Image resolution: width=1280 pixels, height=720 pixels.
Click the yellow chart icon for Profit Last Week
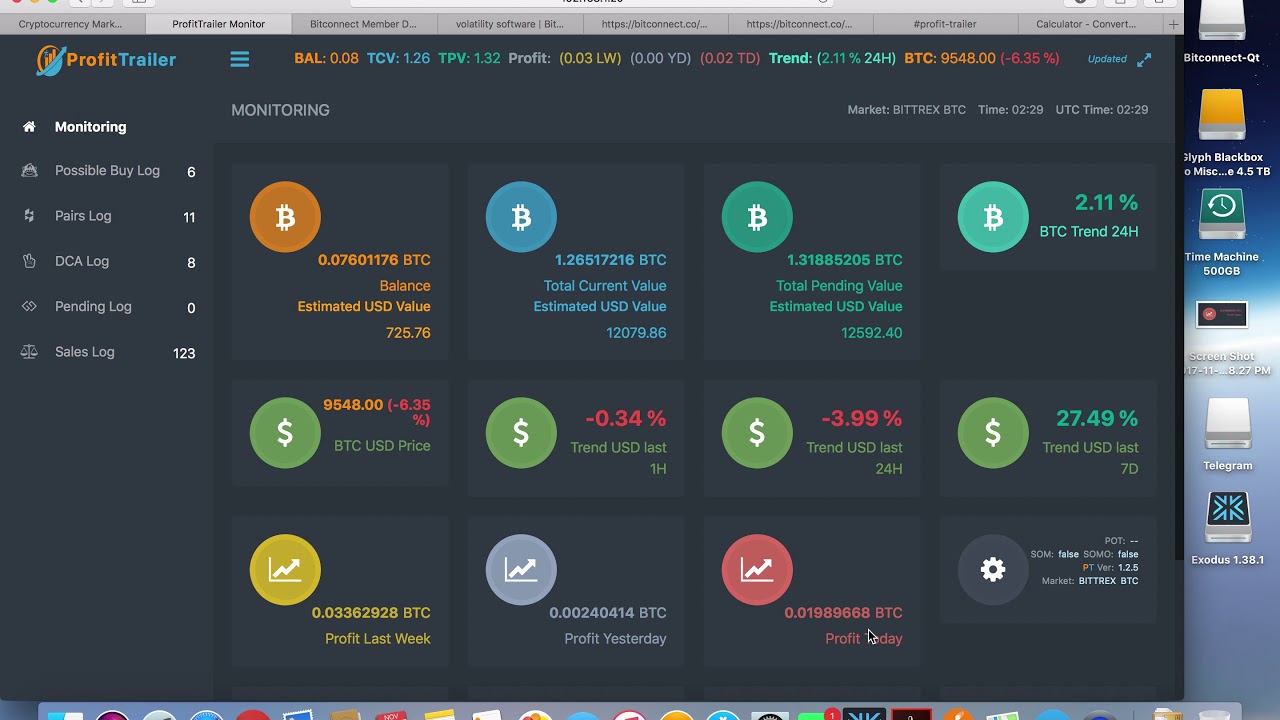pyautogui.click(x=285, y=570)
